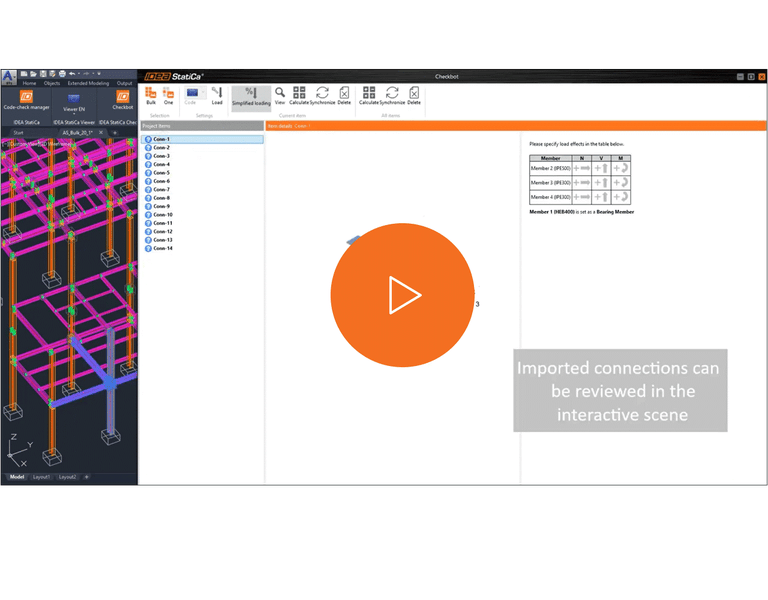The width and height of the screenshot is (768, 600).
Task: Open the Output ribbon tab
Action: point(124,83)
